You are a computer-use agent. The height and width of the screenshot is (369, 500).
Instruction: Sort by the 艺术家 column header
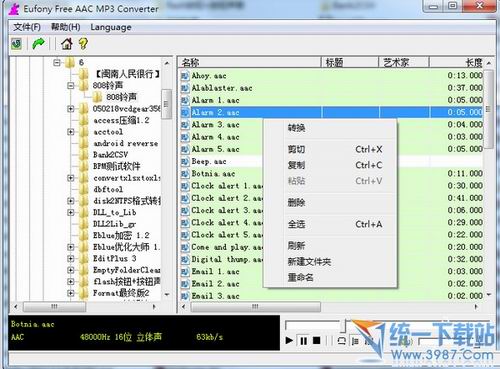tap(404, 62)
